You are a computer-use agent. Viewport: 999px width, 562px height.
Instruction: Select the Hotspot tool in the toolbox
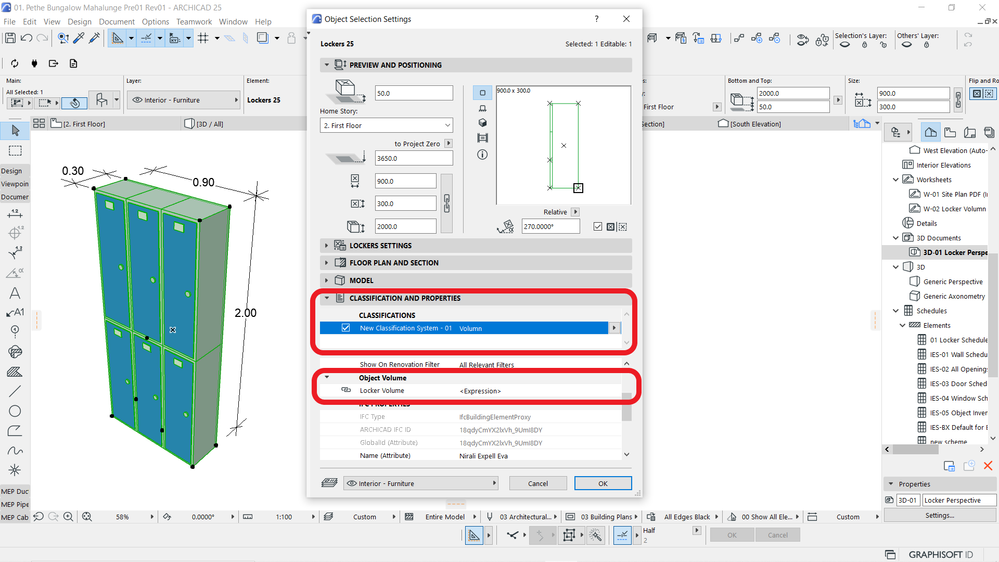point(15,470)
